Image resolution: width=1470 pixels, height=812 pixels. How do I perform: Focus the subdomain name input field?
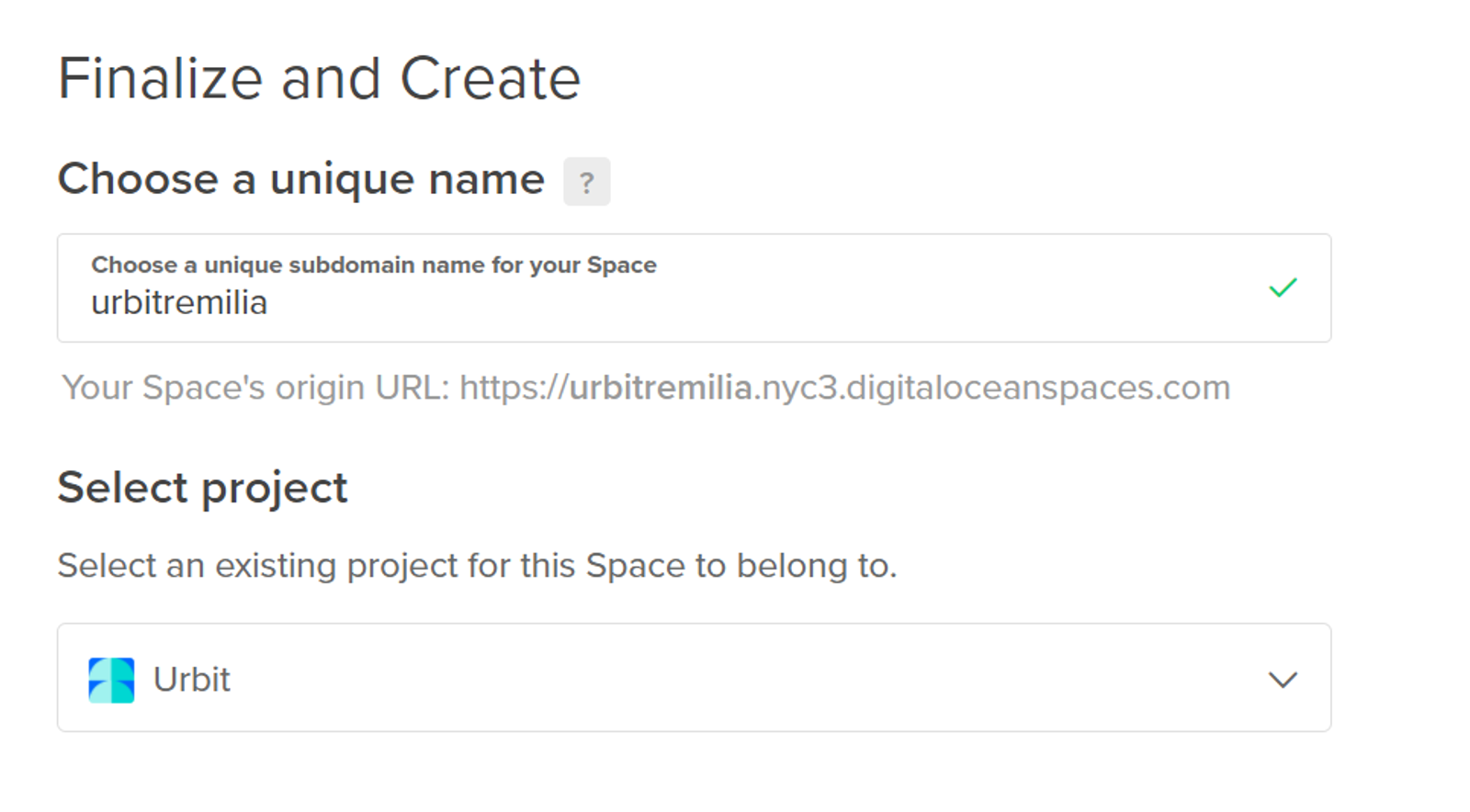pyautogui.click(x=694, y=288)
